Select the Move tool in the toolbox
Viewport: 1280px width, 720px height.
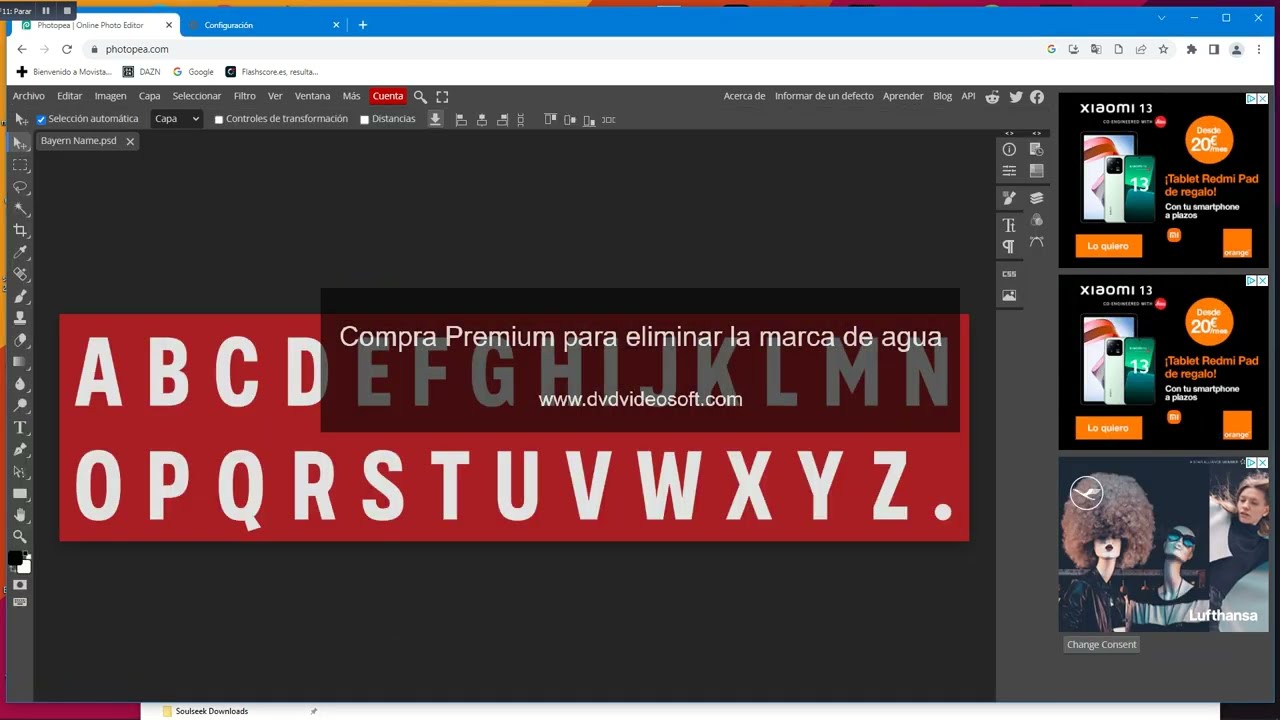[20, 143]
